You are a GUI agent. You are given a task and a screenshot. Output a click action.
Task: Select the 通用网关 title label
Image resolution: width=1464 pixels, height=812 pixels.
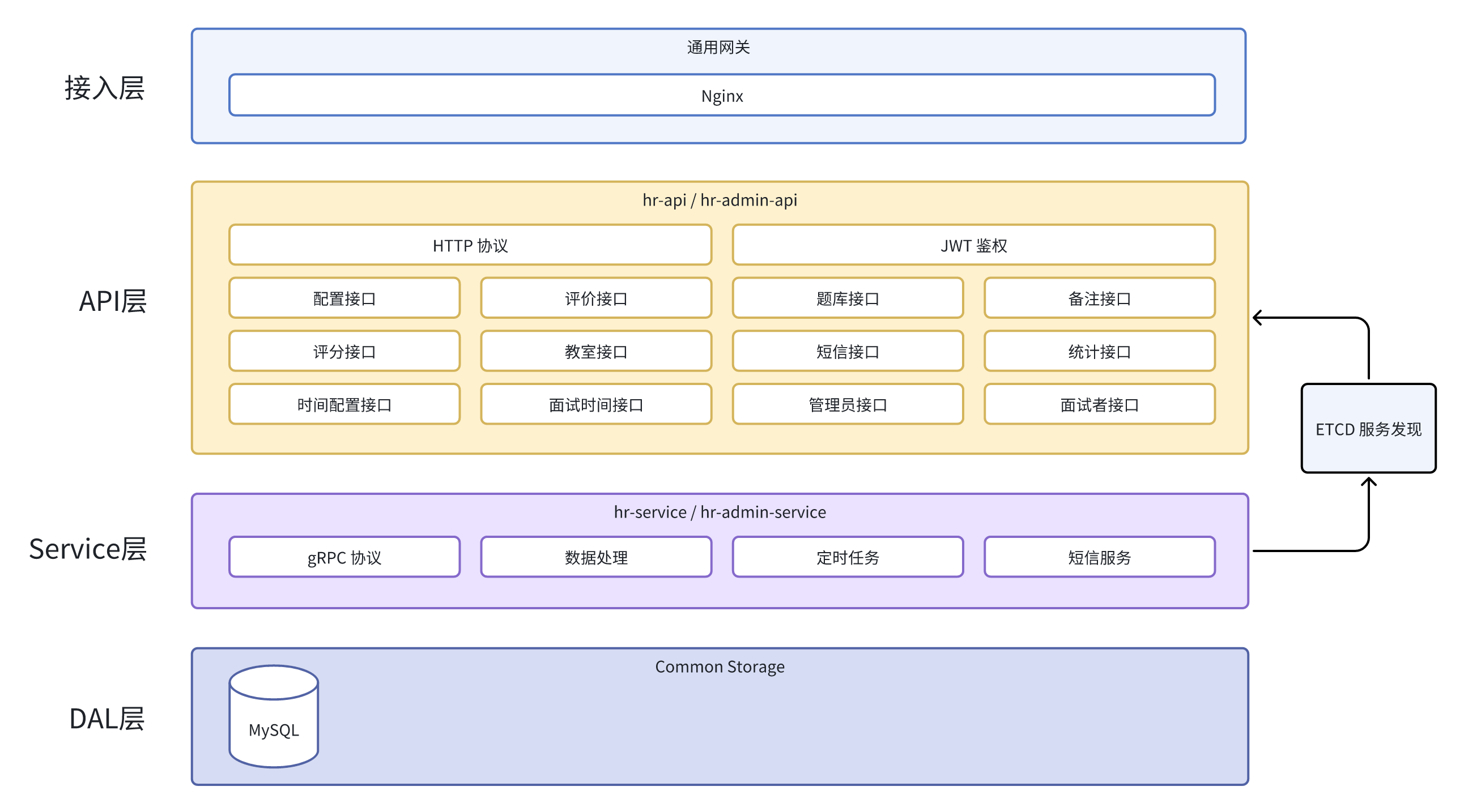(718, 47)
